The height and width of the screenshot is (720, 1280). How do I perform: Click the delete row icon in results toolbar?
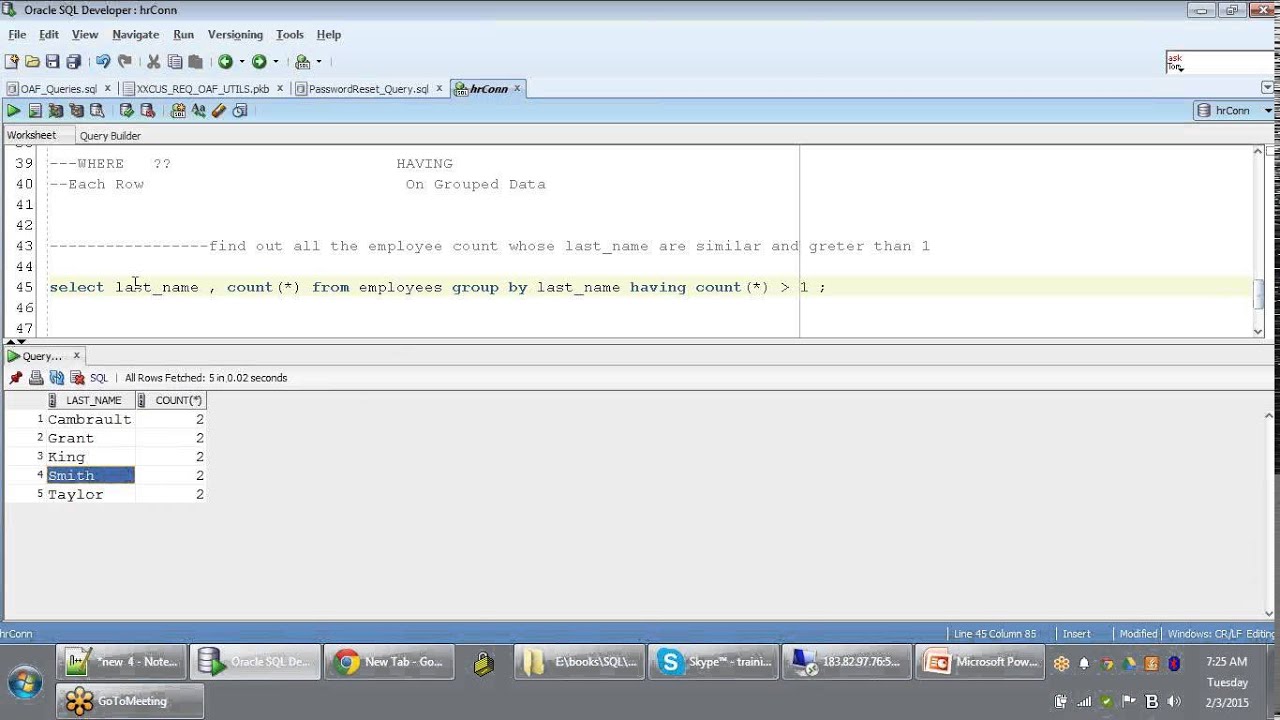[76, 378]
